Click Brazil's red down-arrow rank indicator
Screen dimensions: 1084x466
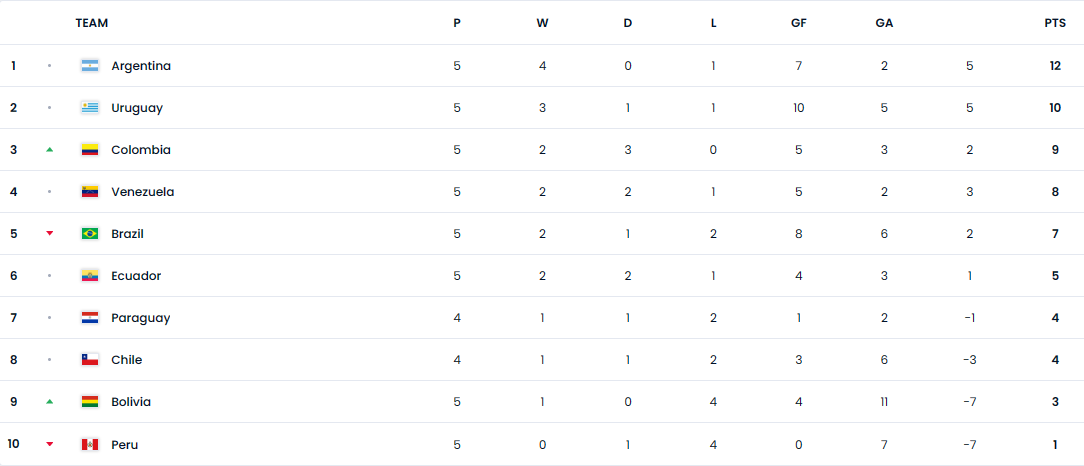pos(49,234)
